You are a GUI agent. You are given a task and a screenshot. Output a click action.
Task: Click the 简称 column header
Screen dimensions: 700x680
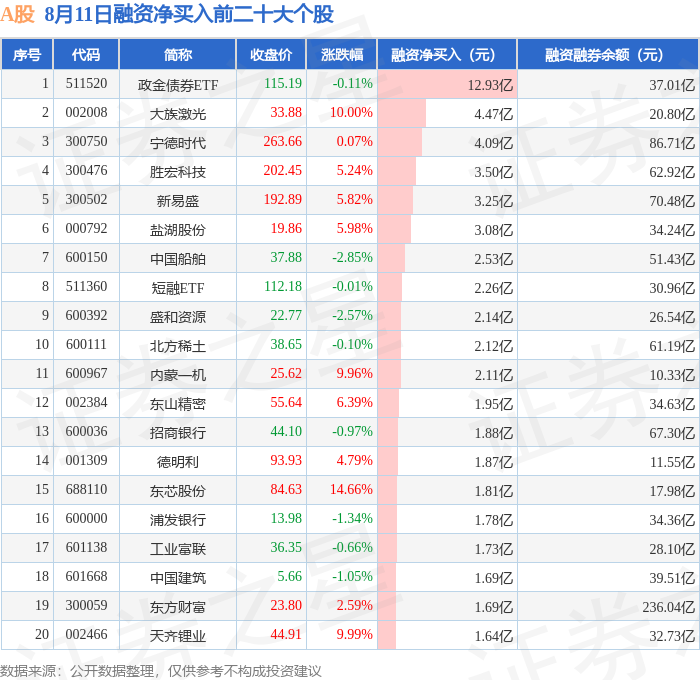(x=178, y=55)
